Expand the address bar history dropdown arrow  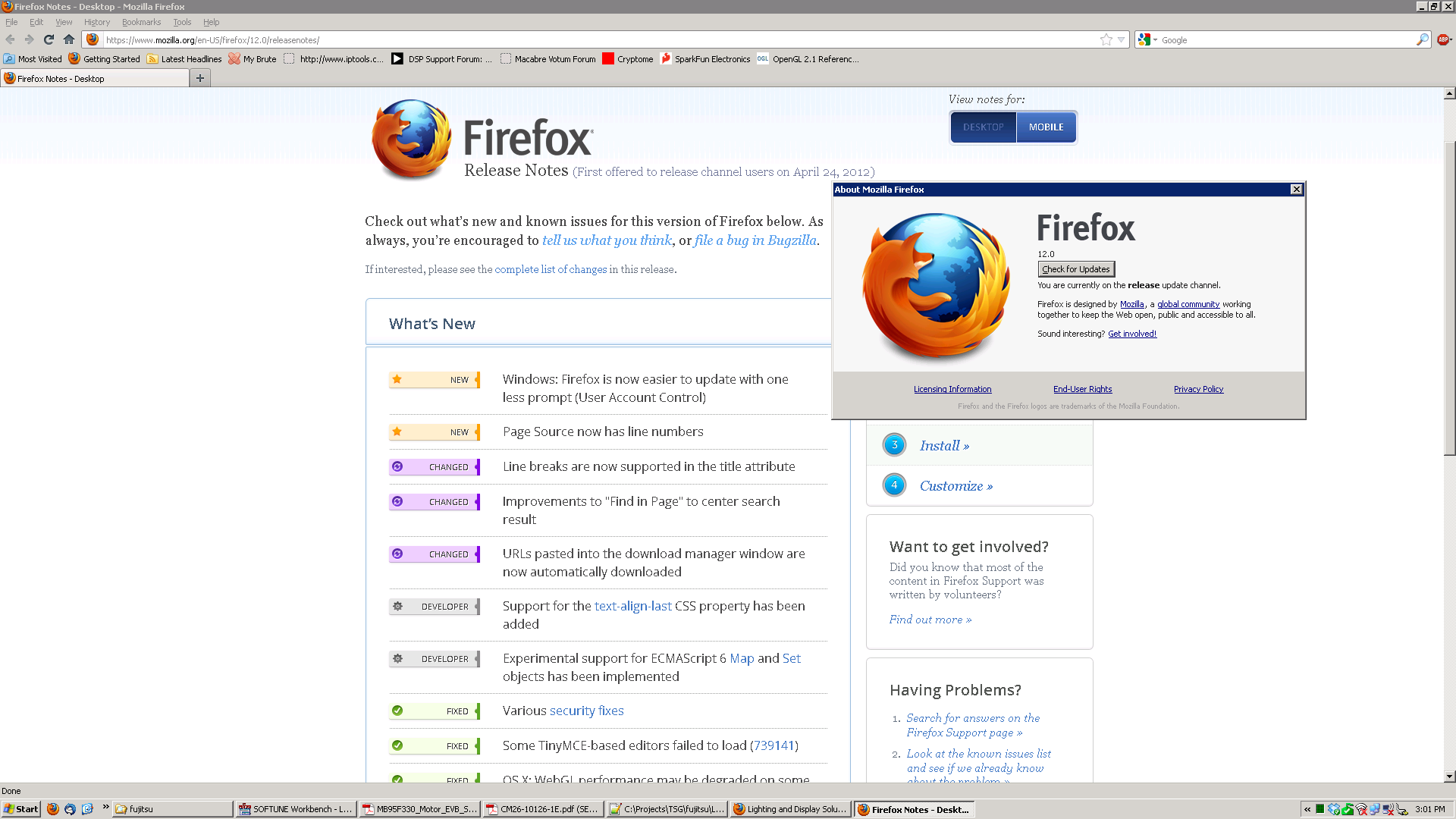pyautogui.click(x=1121, y=39)
